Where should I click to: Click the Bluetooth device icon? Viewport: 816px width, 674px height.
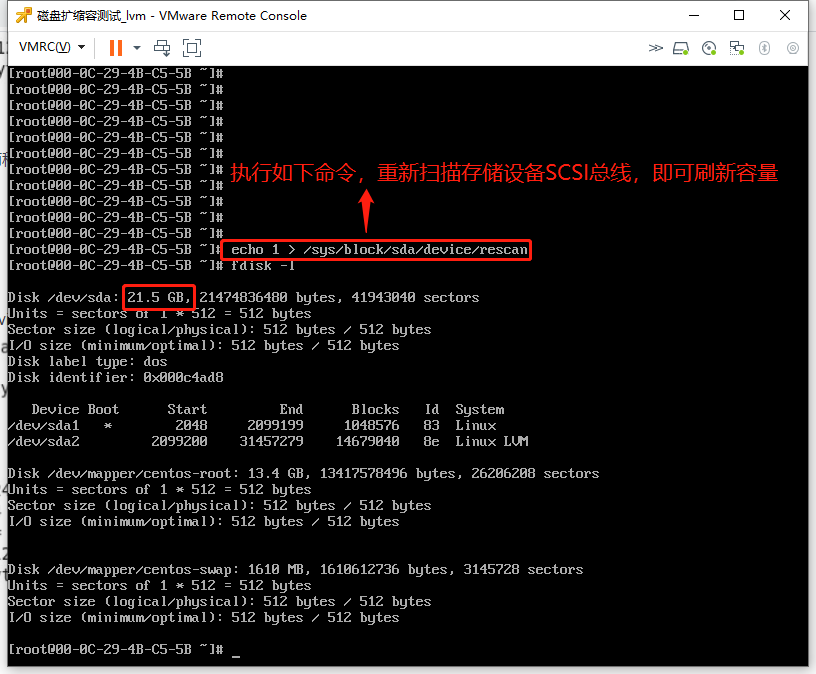(x=764, y=48)
